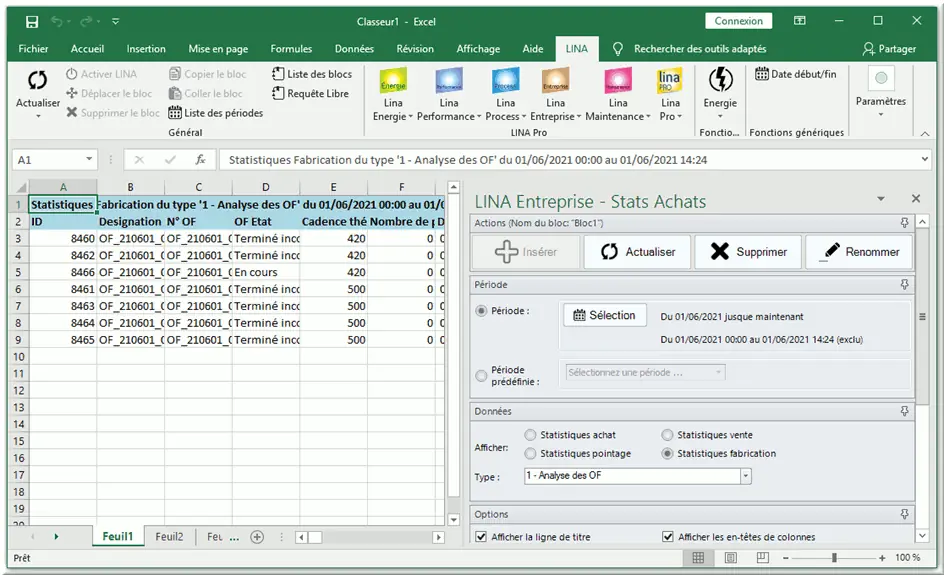This screenshot has width=944, height=575.
Task: Open the Lina Entreprise module icon
Action: click(x=555, y=80)
